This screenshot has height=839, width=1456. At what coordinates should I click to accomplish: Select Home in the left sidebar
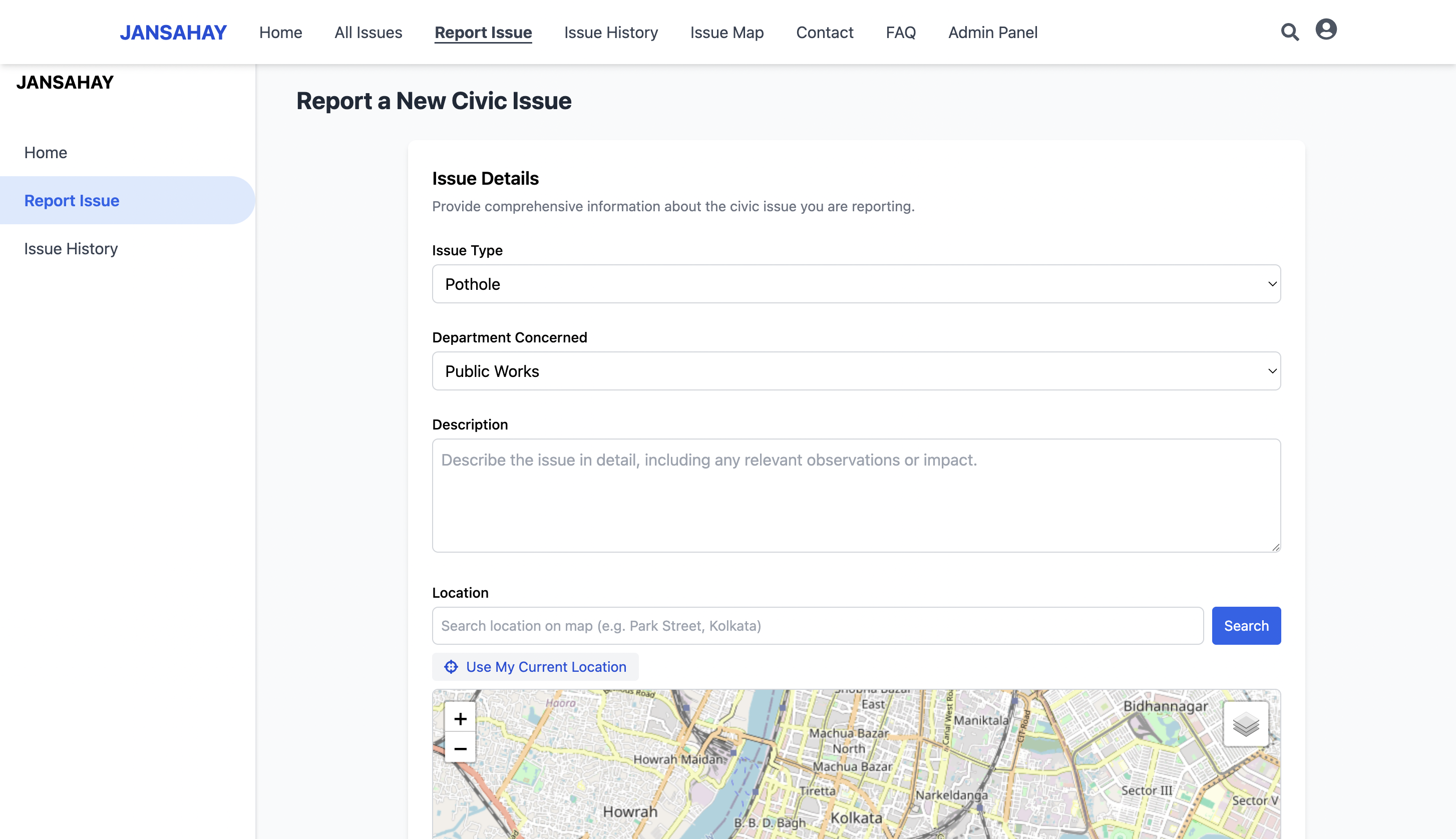46,153
